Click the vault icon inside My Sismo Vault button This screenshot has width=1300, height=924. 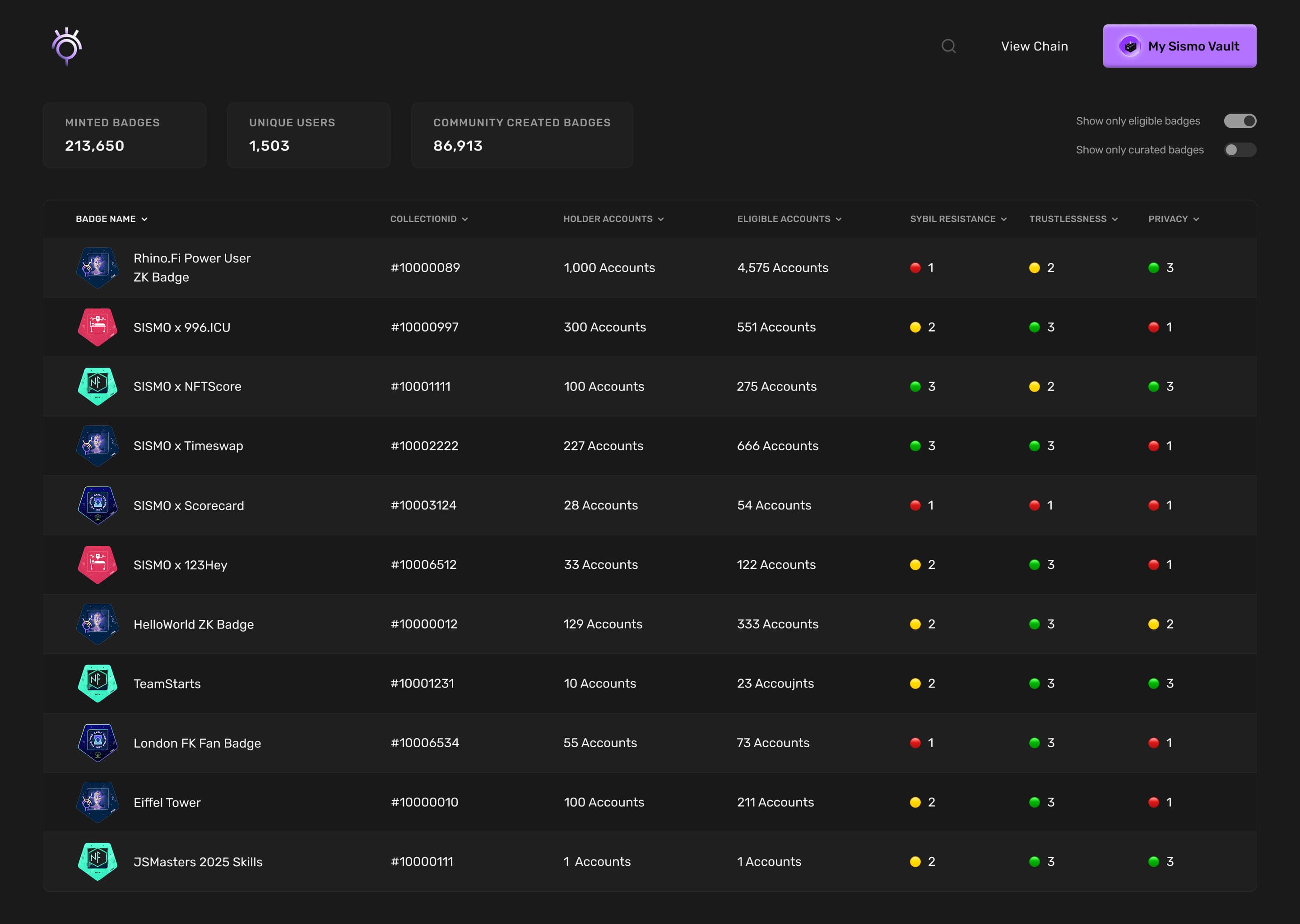click(1129, 46)
